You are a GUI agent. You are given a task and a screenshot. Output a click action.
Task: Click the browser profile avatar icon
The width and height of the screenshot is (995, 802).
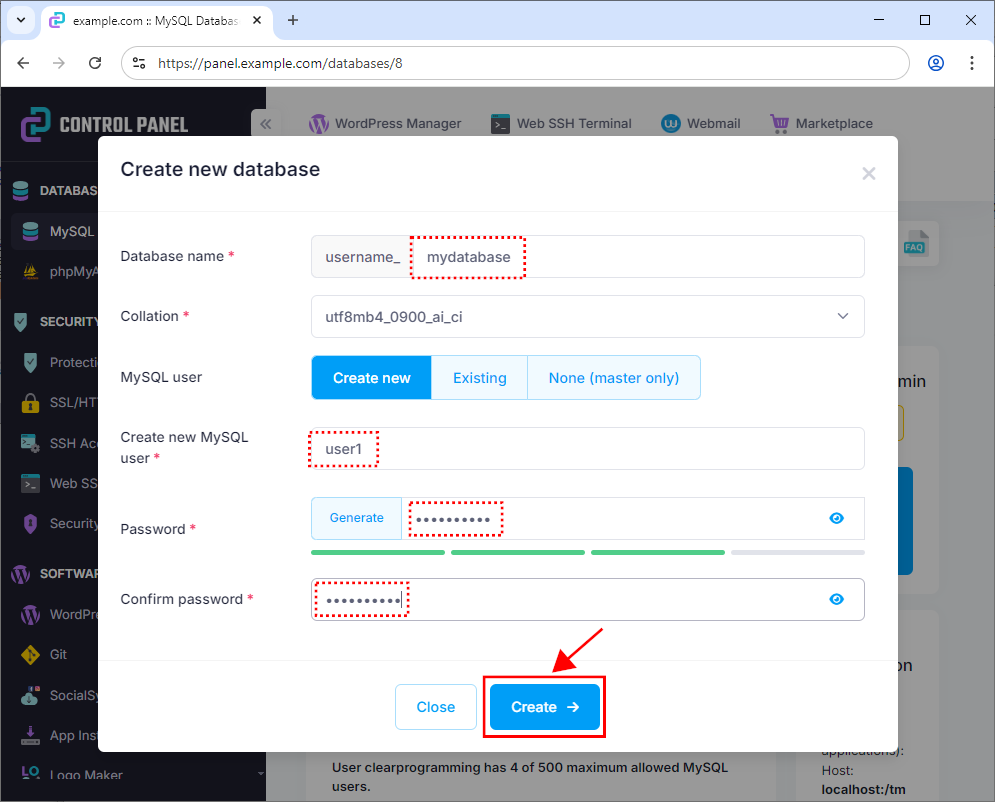(936, 63)
